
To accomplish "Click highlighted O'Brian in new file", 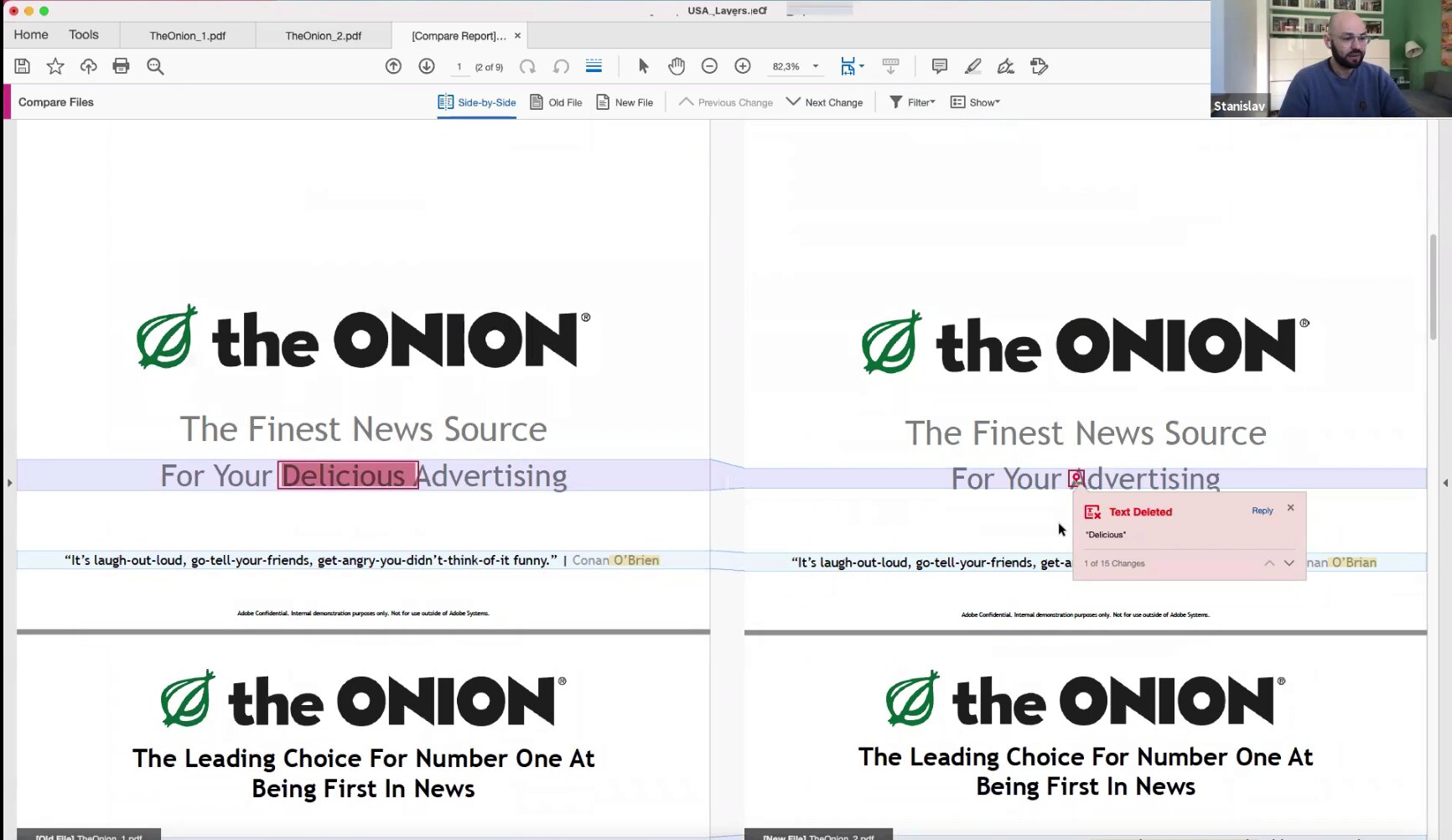I will click(x=1354, y=563).
